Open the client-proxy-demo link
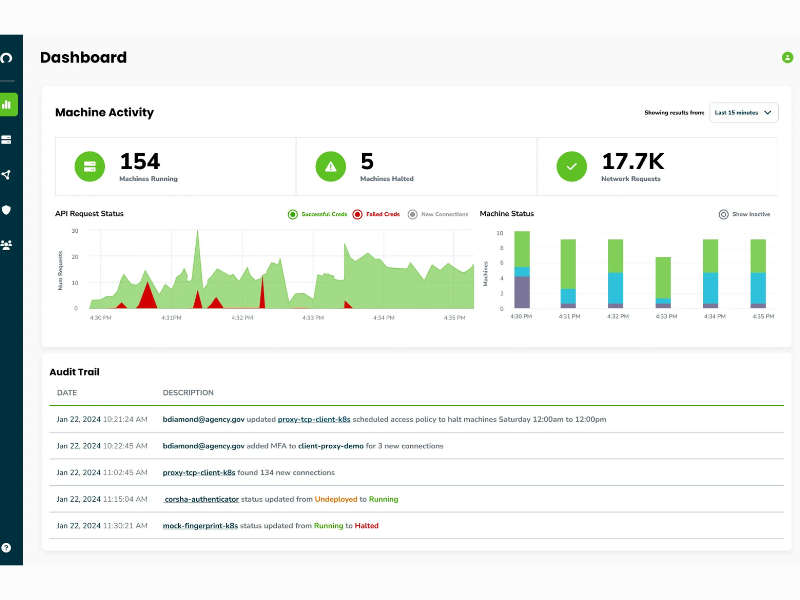Viewport: 800px width, 600px height. coord(331,446)
